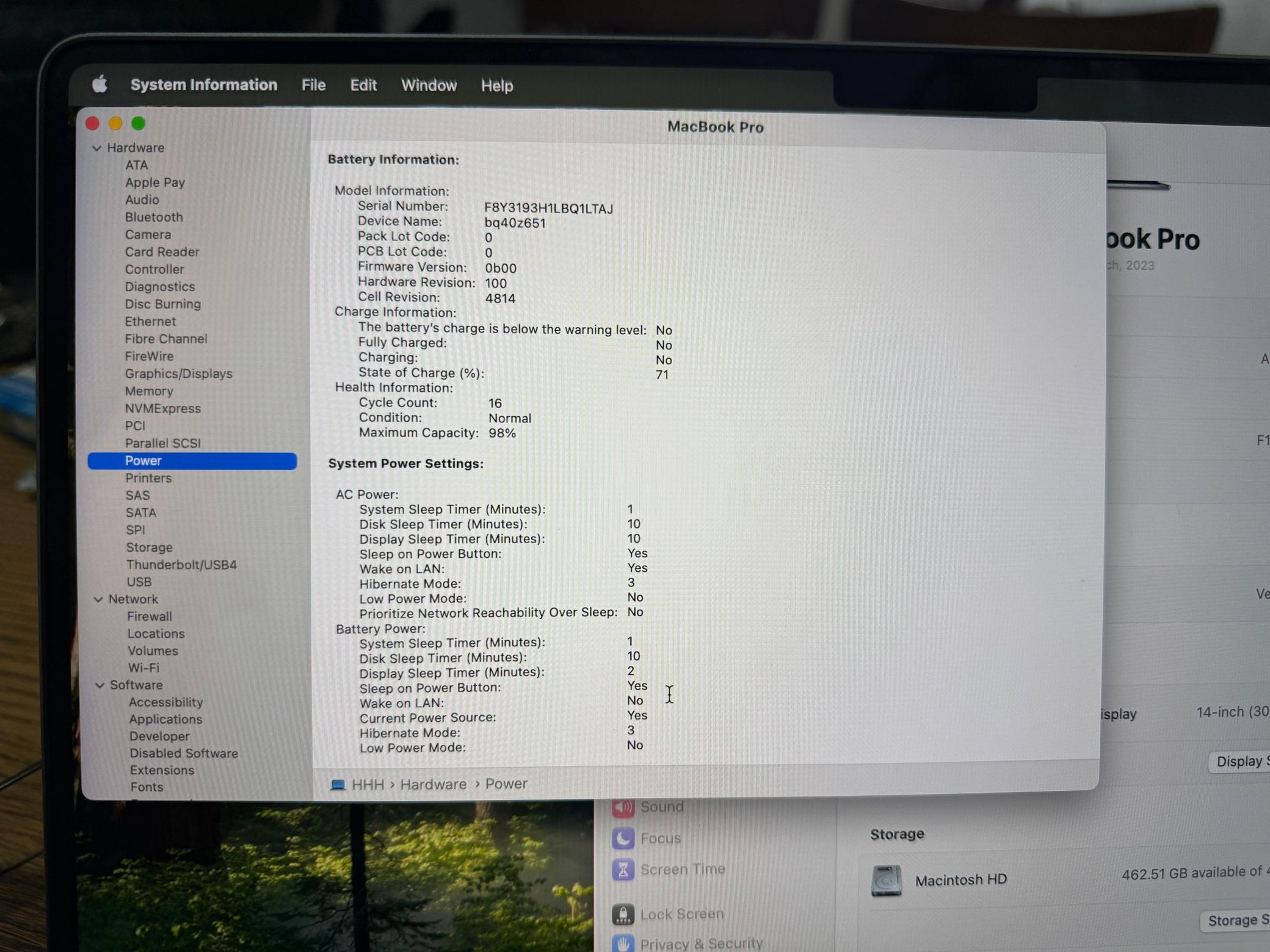Select the highlighted Power item
This screenshot has width=1270, height=952.
point(192,461)
